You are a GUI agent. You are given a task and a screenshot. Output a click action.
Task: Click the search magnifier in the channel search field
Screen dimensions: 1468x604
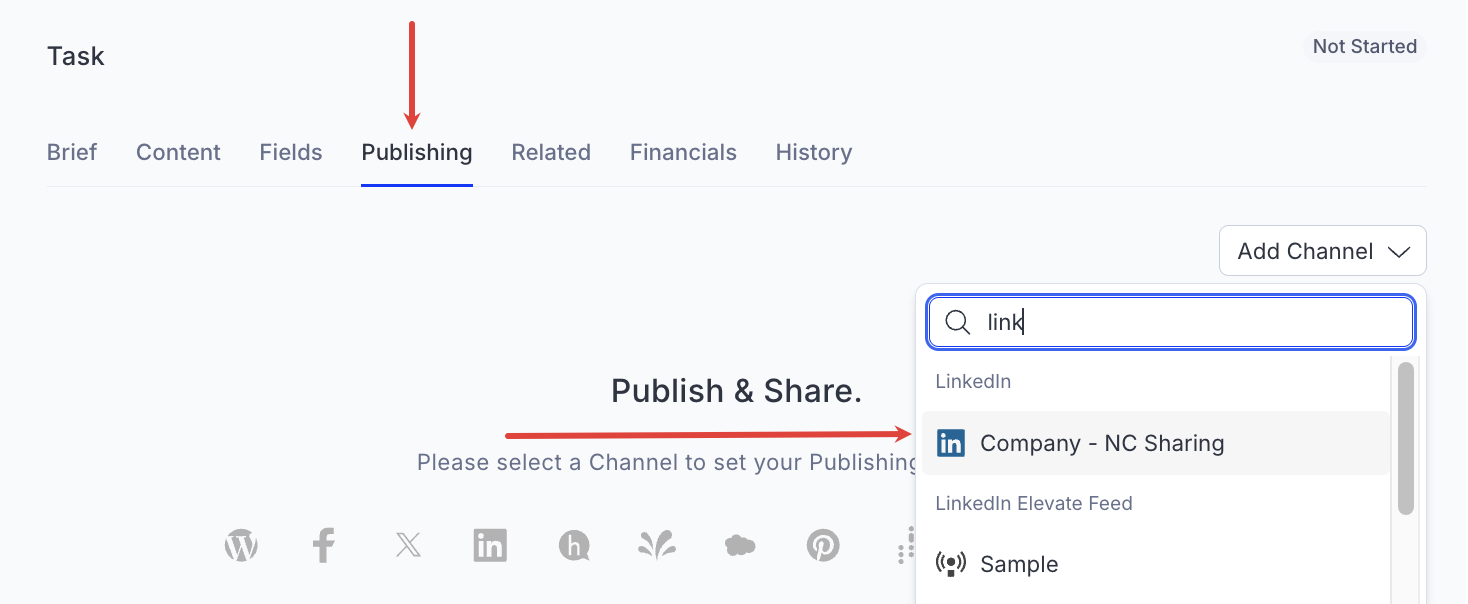pos(957,322)
